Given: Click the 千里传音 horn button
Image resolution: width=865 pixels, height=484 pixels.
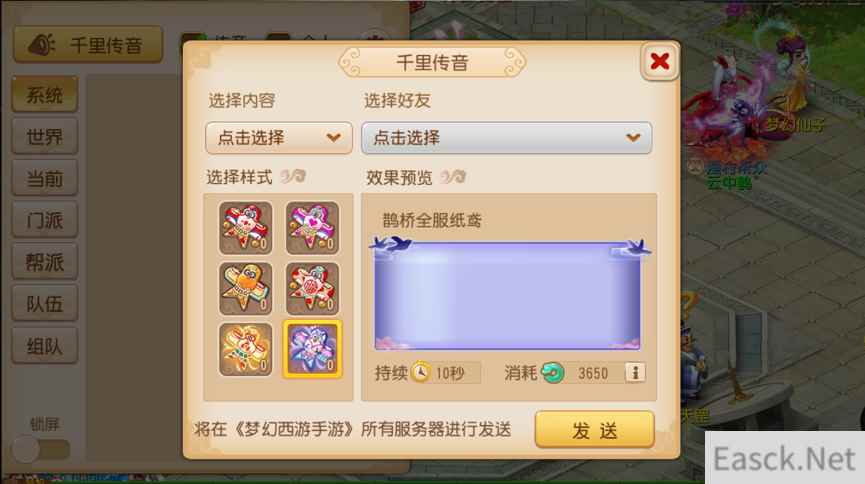Looking at the screenshot, I should (x=88, y=45).
